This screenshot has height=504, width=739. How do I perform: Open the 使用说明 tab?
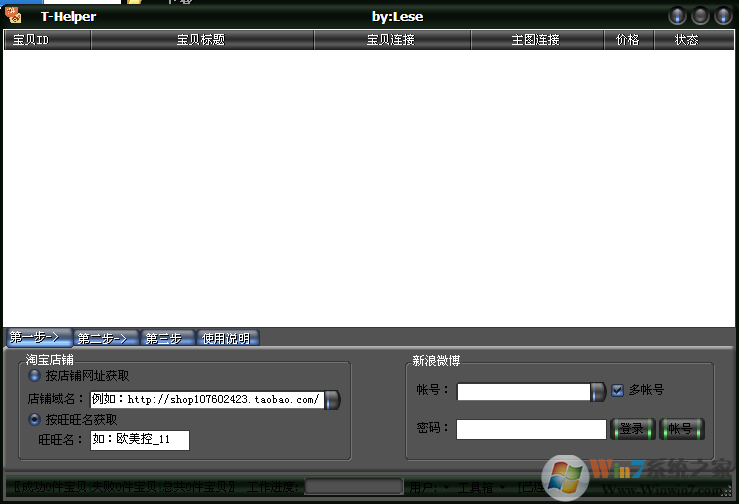[x=229, y=338]
